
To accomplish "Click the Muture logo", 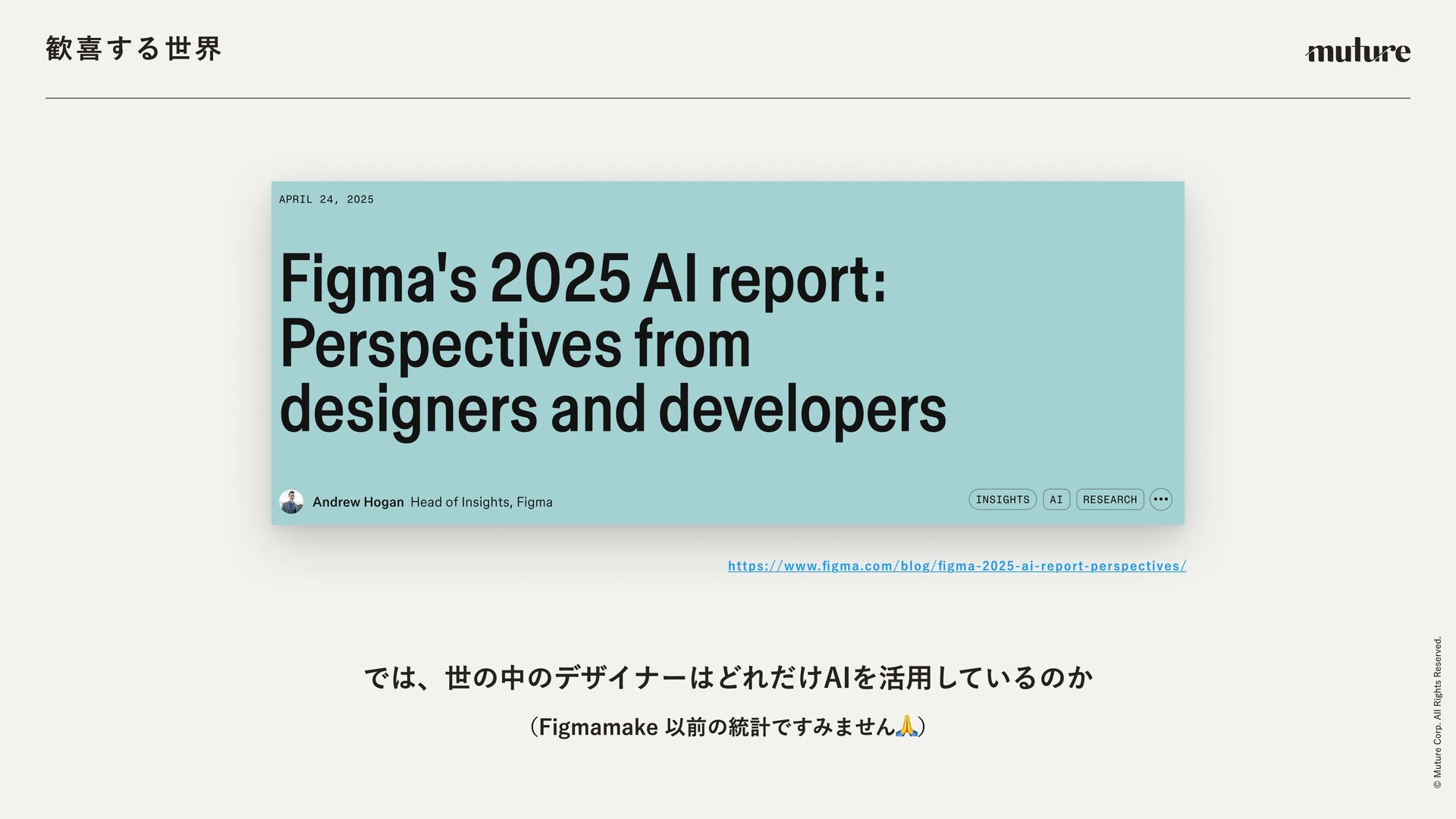I will [1357, 50].
